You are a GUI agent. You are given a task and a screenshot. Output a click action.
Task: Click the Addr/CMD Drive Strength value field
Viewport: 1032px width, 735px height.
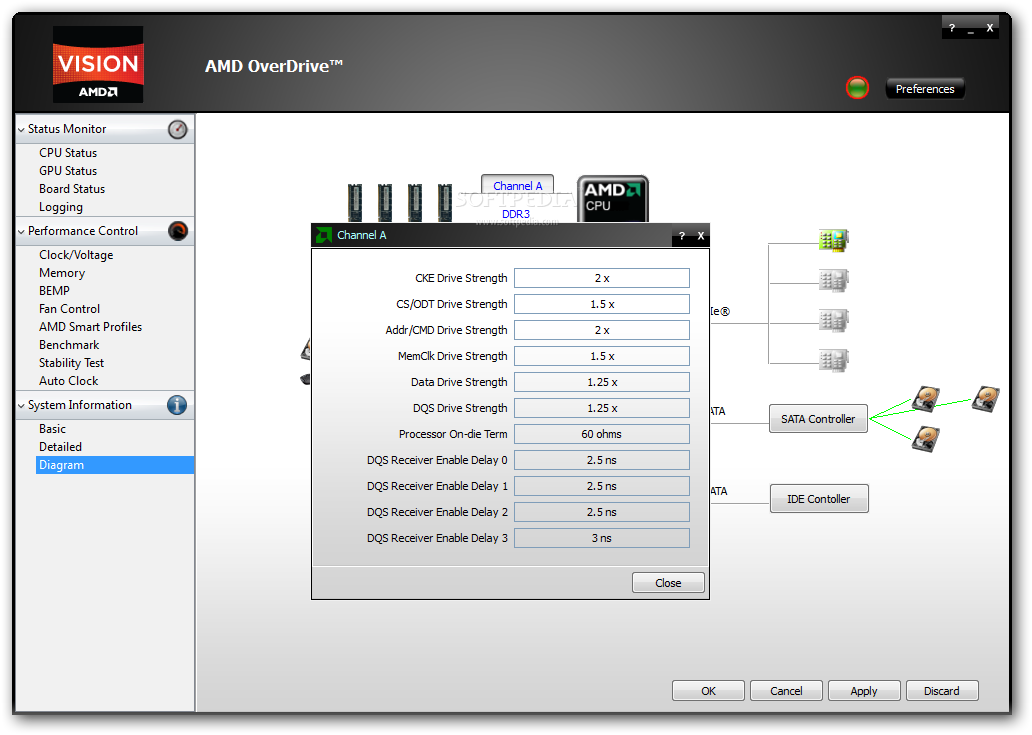pyautogui.click(x=602, y=330)
